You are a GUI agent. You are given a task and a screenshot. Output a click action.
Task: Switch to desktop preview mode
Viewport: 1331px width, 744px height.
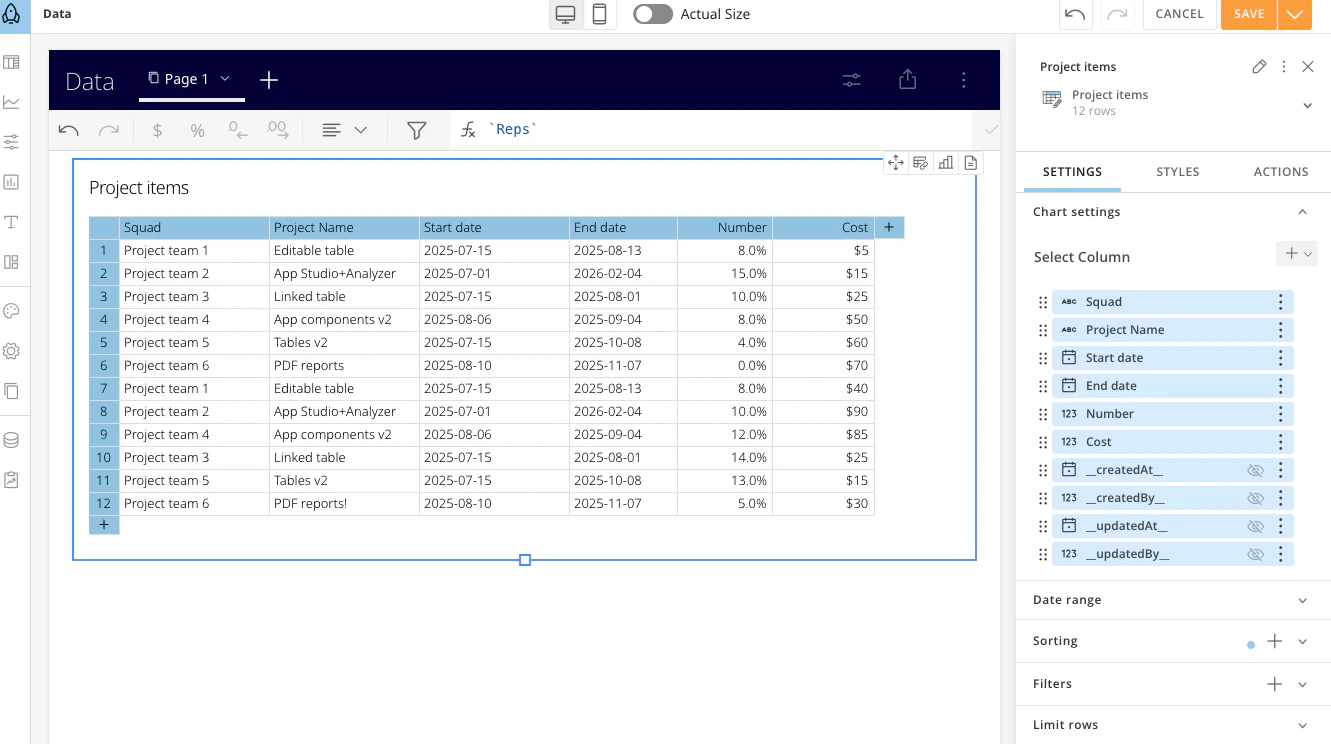coord(566,14)
